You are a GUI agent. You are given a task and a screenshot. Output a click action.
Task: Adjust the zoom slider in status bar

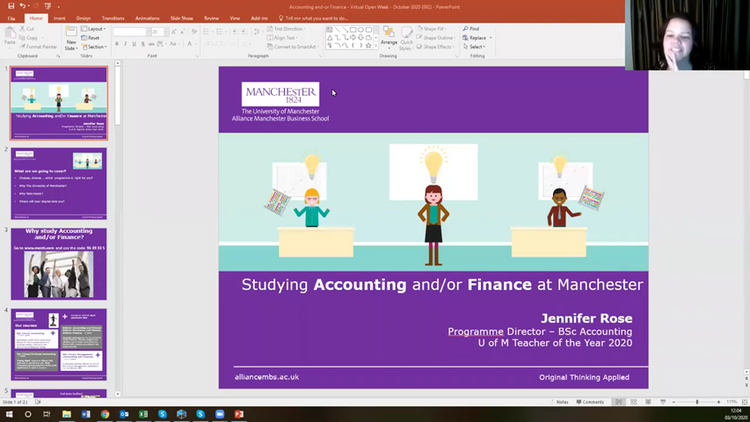point(697,401)
